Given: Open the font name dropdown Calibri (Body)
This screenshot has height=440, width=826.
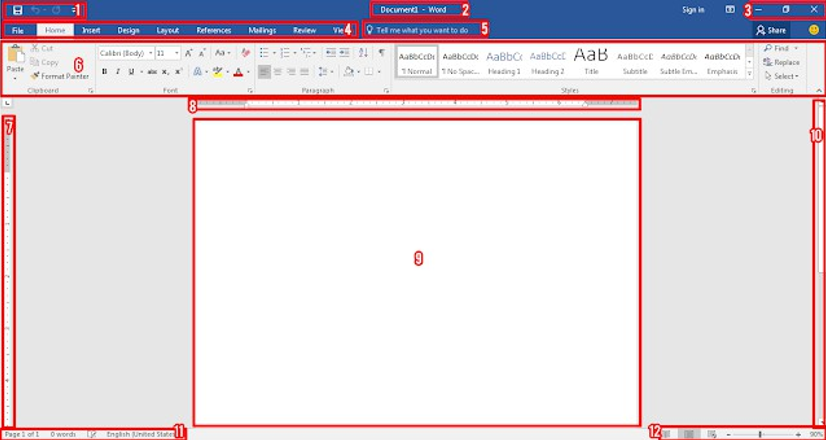Looking at the screenshot, I should [x=125, y=53].
